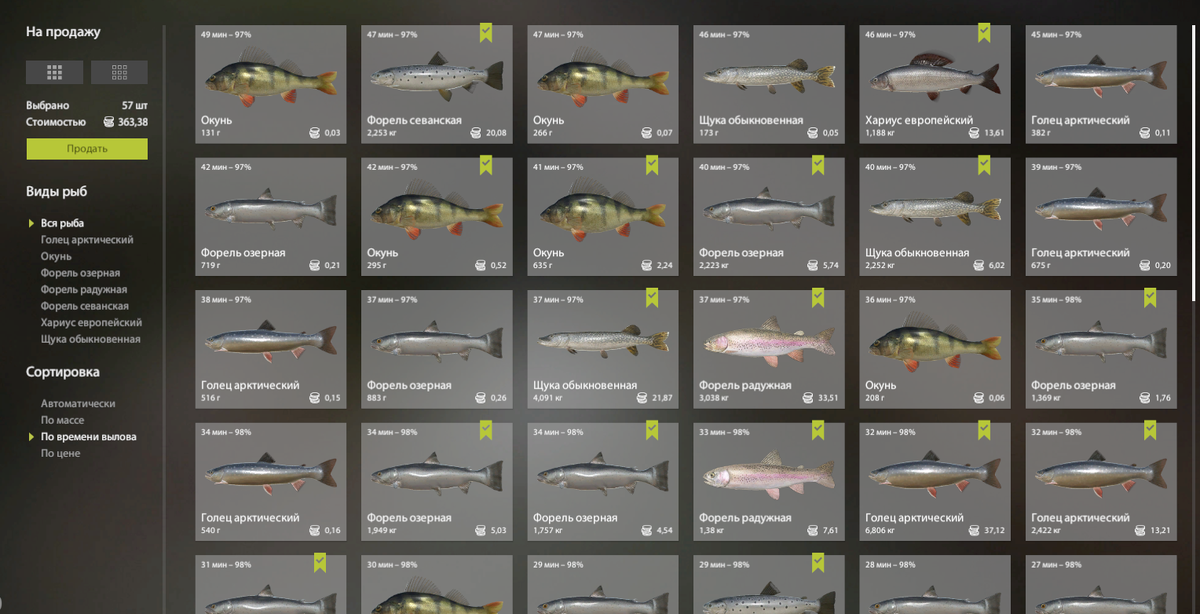Viewport: 1200px width, 614px height.
Task: Filter list by Щука обыкновенная
Action: 91,339
